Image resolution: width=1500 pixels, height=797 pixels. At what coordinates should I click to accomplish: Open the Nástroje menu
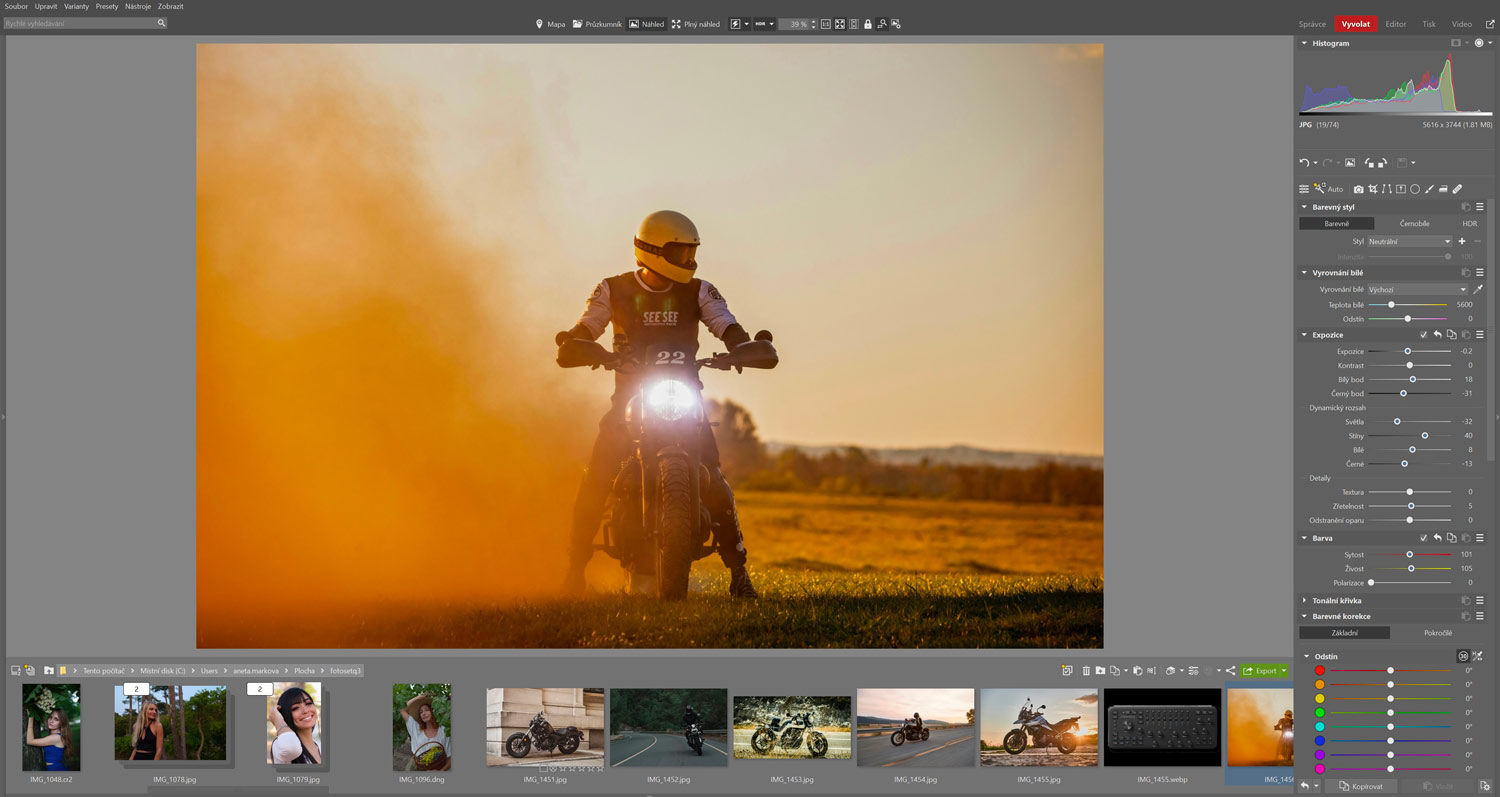[x=138, y=6]
